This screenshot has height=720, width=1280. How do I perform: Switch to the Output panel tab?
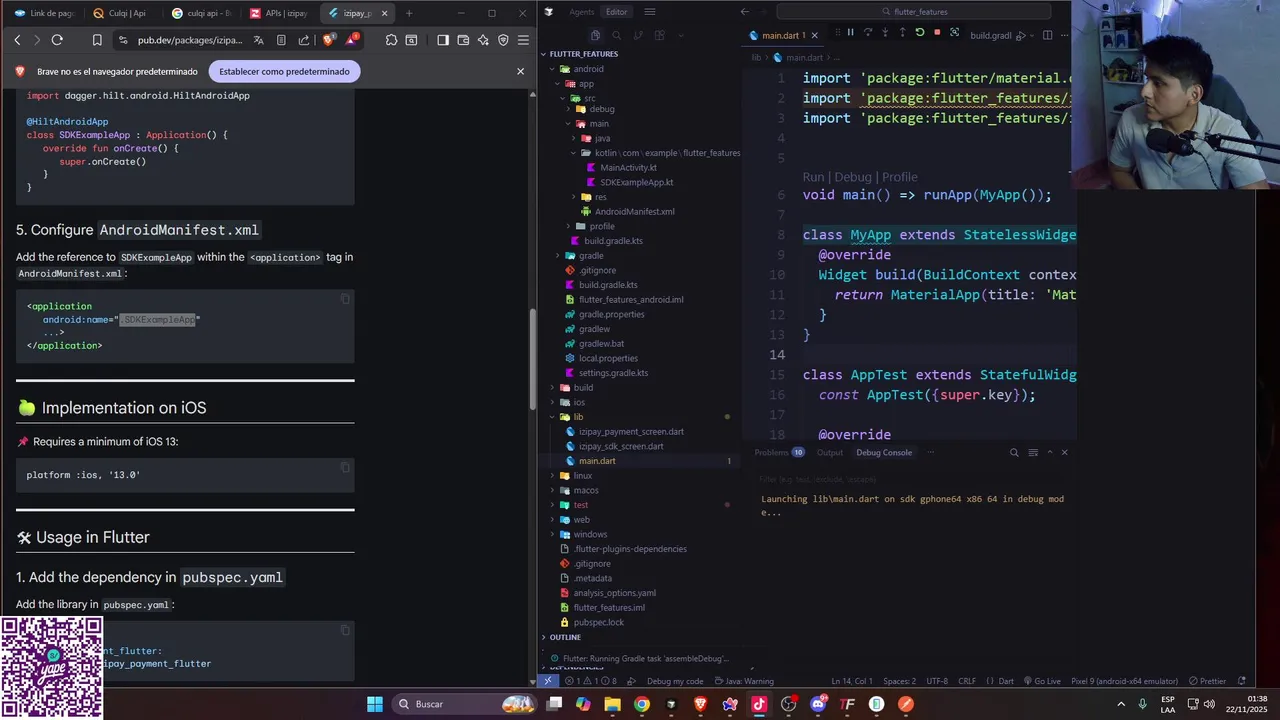coord(830,452)
